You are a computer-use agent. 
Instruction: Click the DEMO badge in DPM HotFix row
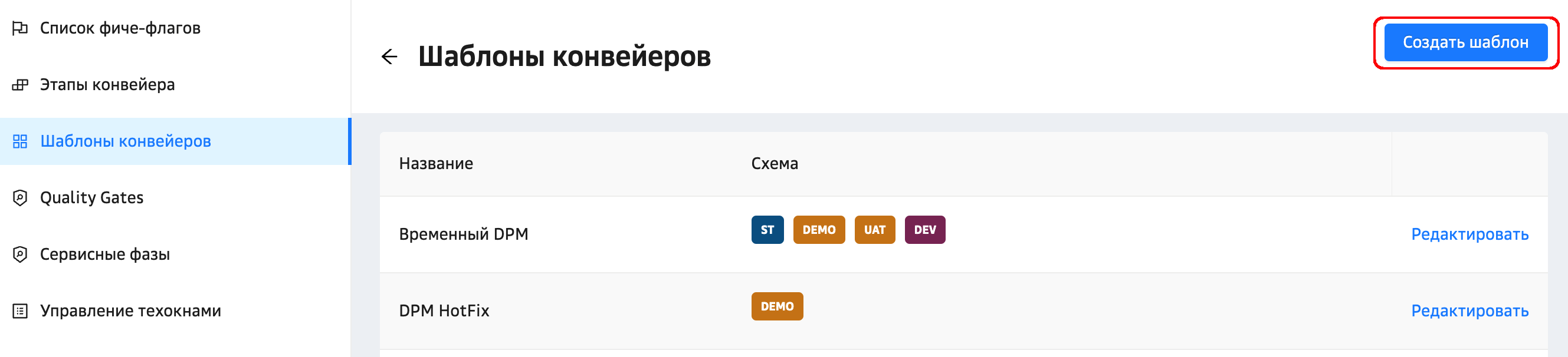[777, 306]
